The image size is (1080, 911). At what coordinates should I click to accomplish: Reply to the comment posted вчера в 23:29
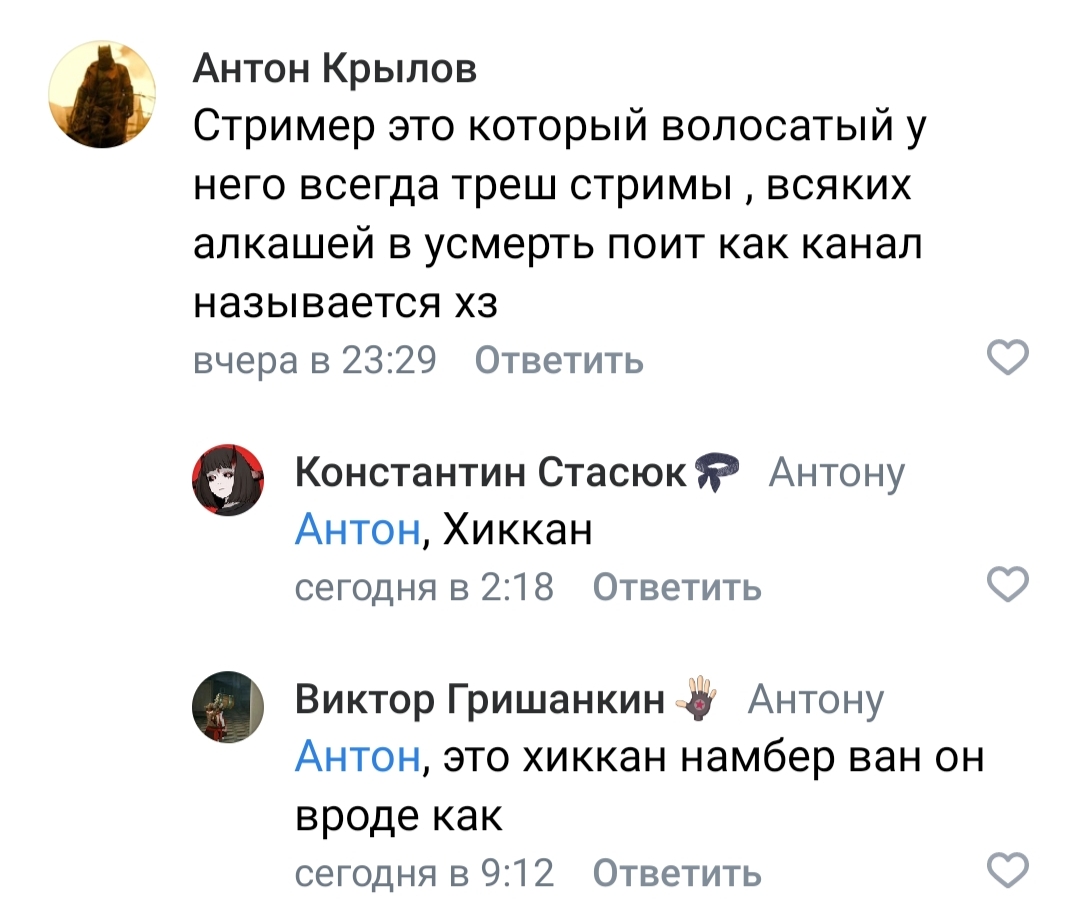[x=558, y=360]
